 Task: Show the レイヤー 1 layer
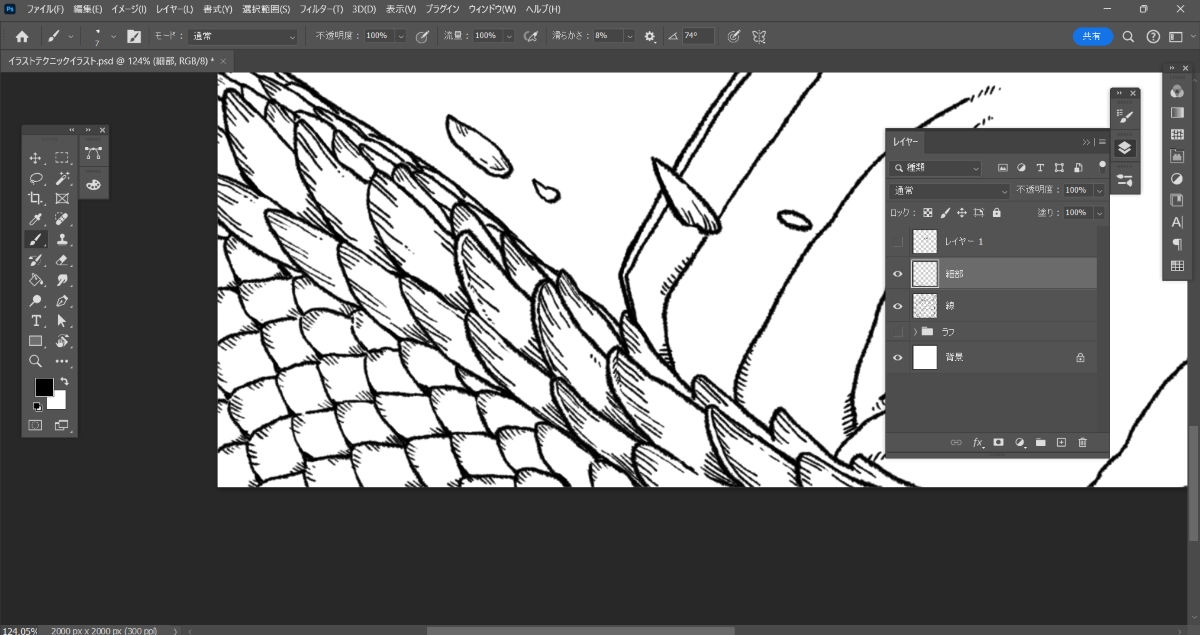pos(897,241)
